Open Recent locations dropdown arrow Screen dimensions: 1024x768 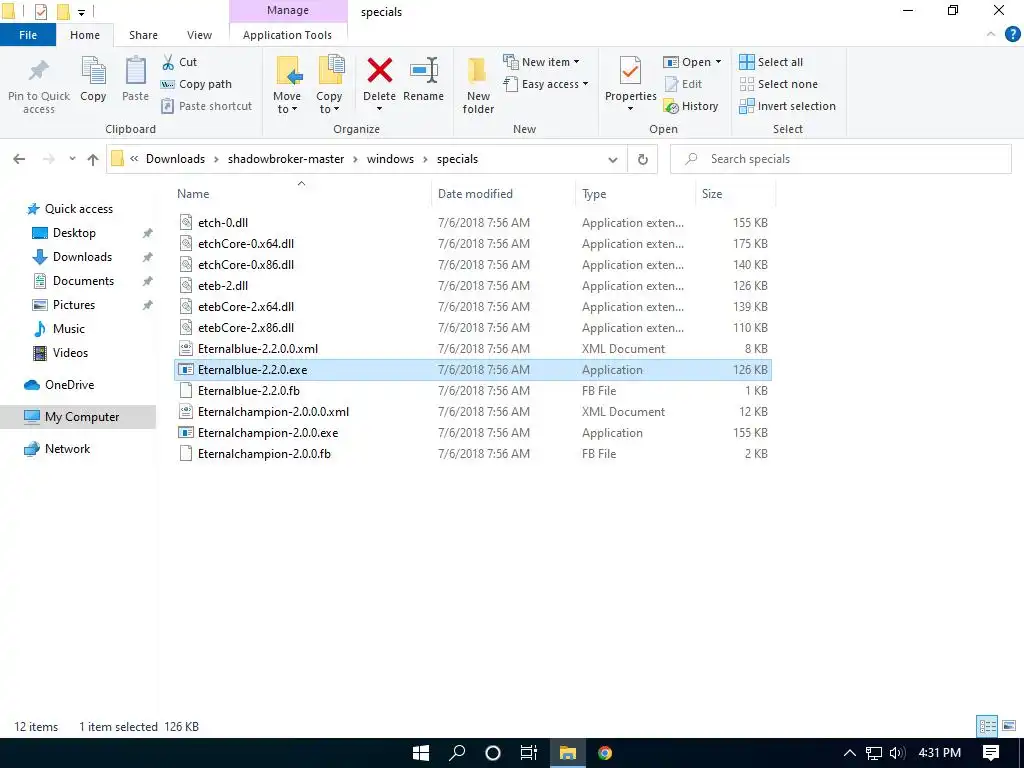pyautogui.click(x=72, y=159)
